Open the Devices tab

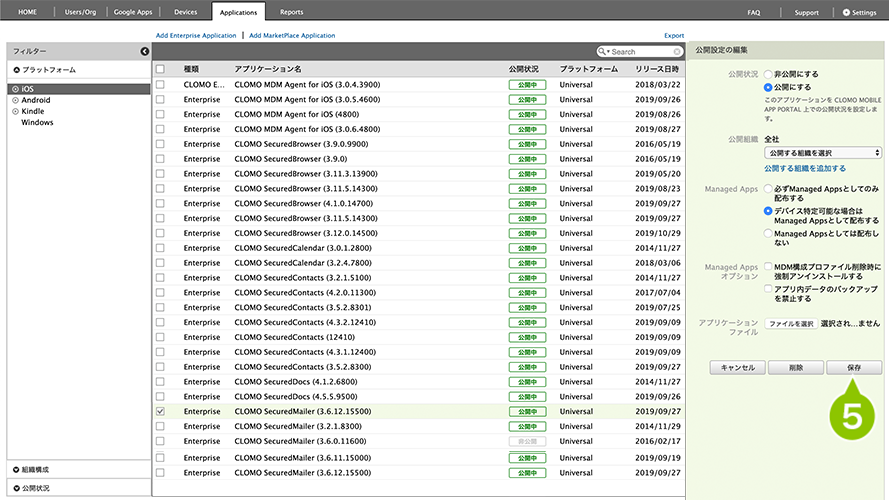pyautogui.click(x=185, y=12)
